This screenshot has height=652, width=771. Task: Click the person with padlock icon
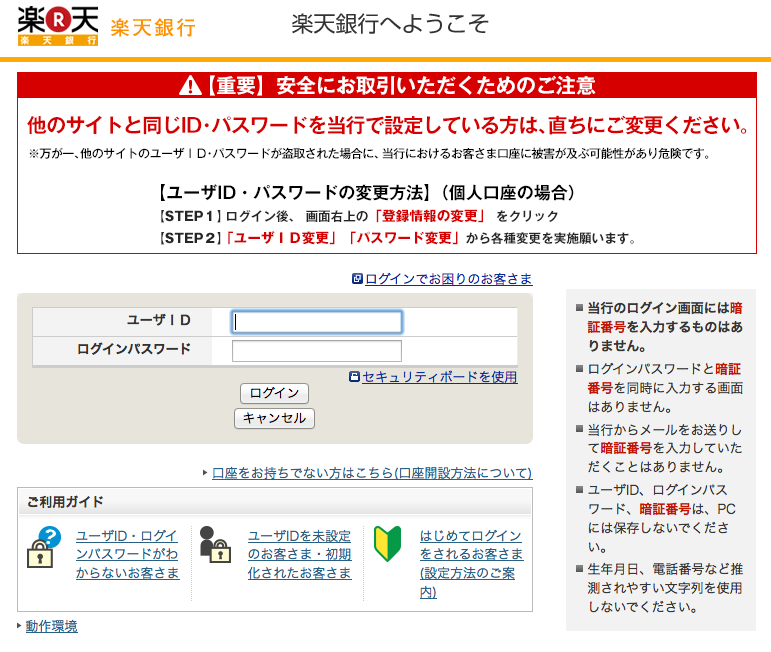click(215, 544)
